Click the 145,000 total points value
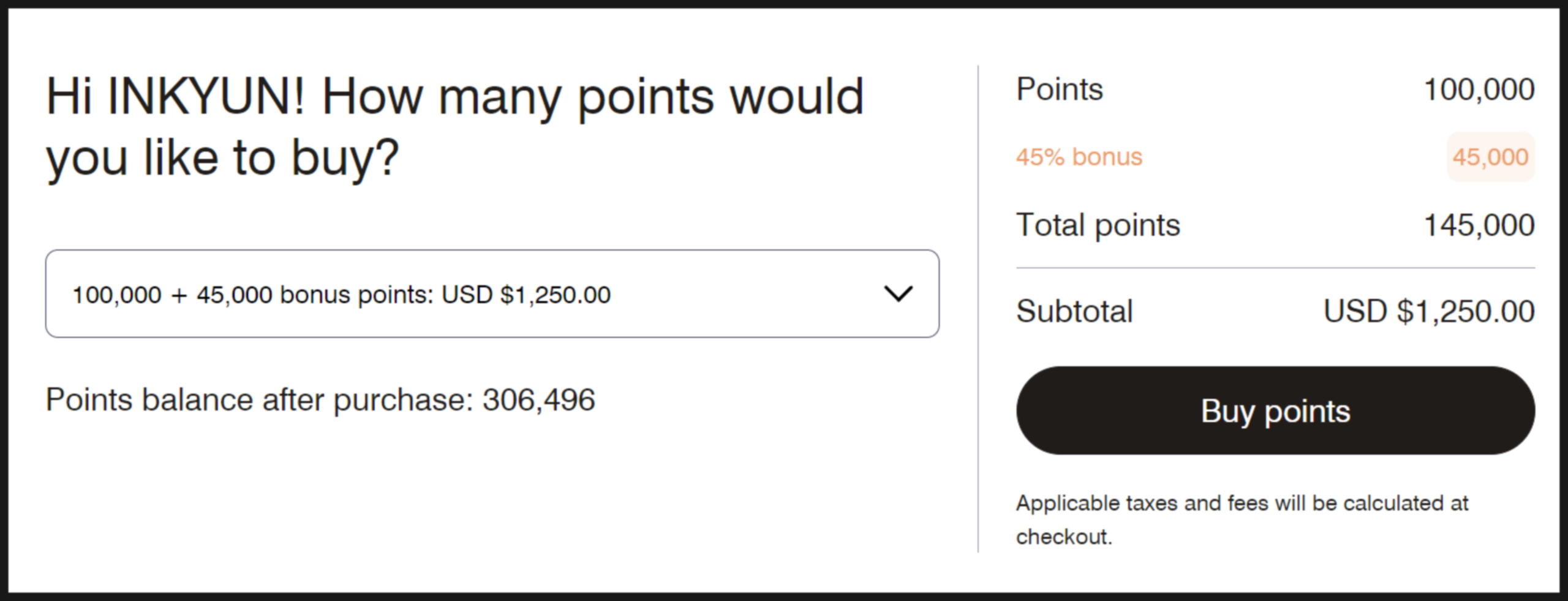 [1479, 225]
